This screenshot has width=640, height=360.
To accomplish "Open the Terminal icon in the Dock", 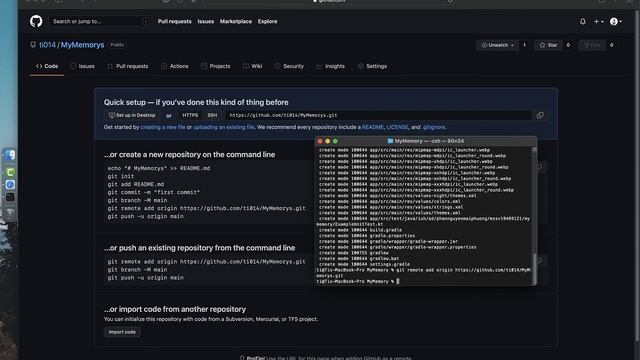I will point(10,198).
